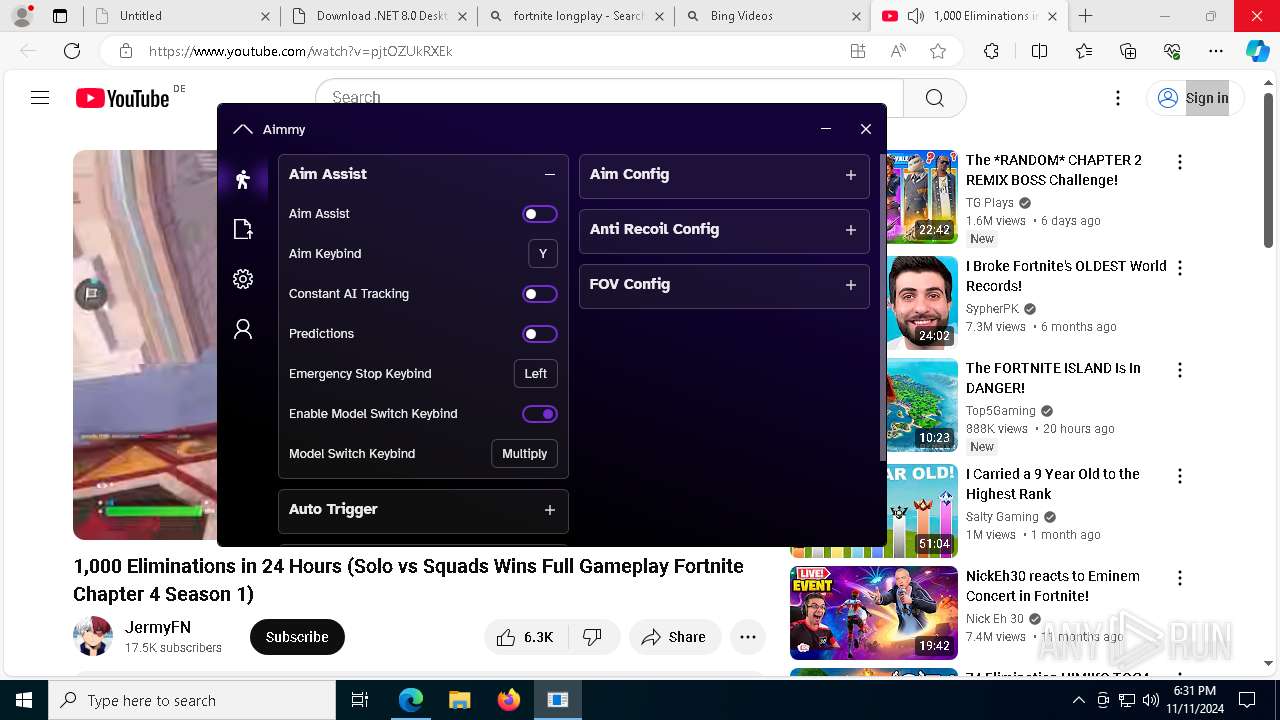Click Windows Start button
1280x720 pixels.
pos(24,700)
